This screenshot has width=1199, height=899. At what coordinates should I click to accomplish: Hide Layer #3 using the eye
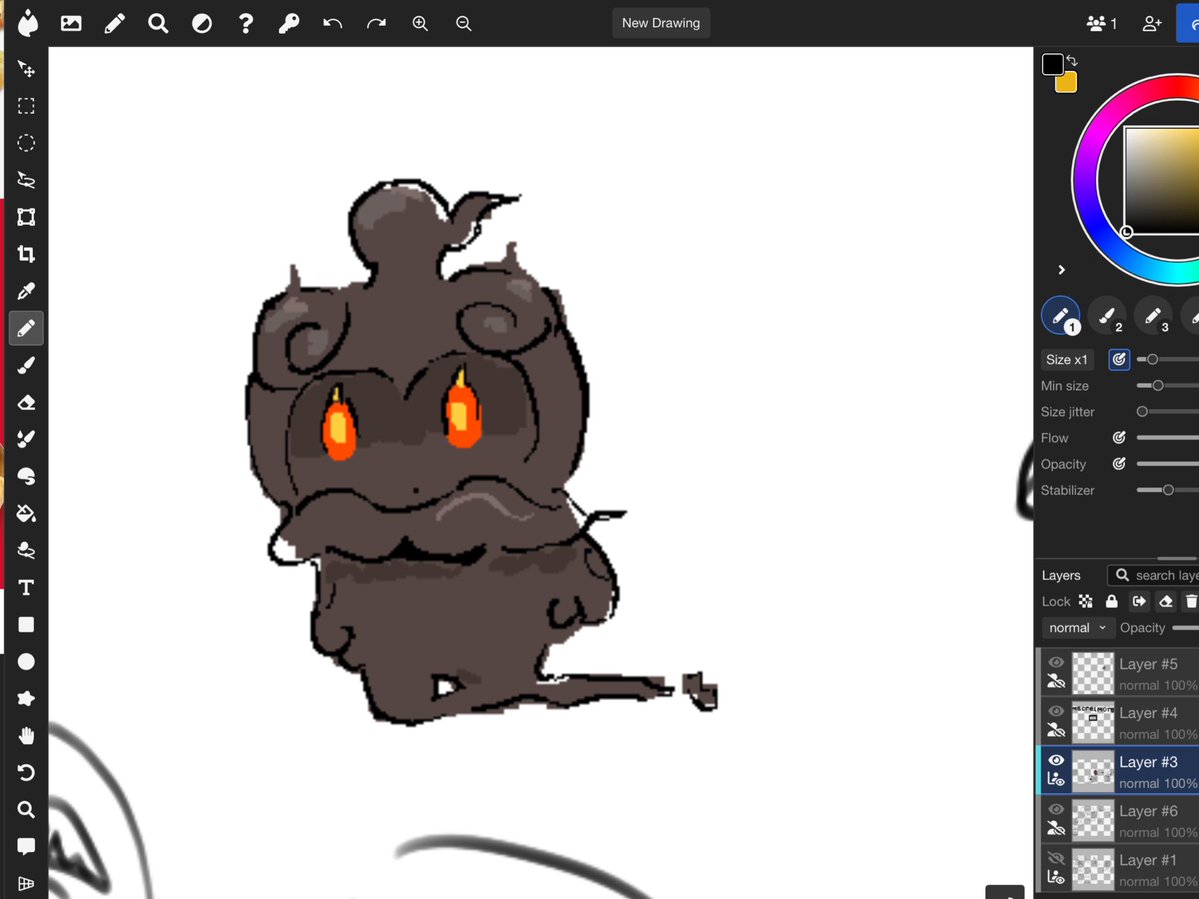pyautogui.click(x=1056, y=760)
